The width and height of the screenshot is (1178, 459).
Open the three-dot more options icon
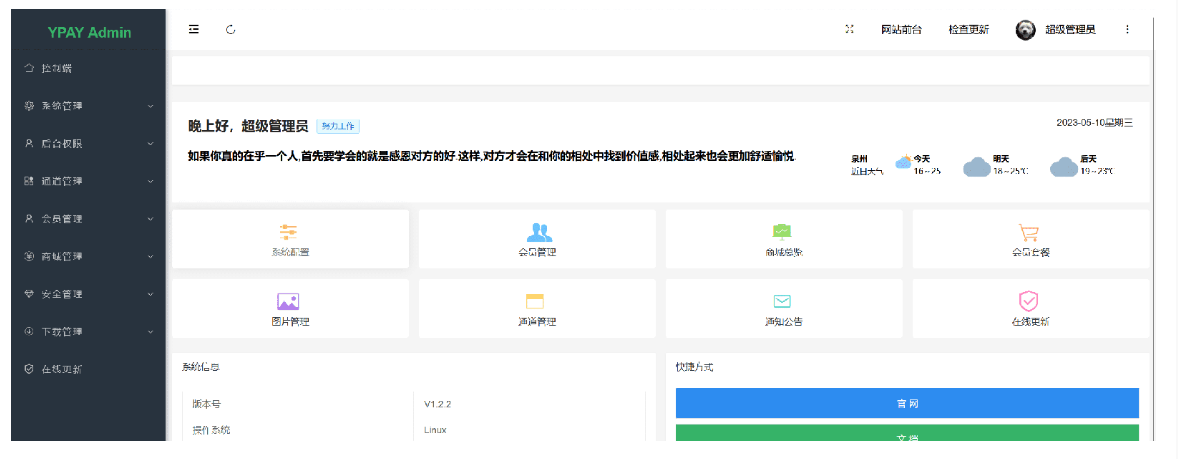point(1127,29)
